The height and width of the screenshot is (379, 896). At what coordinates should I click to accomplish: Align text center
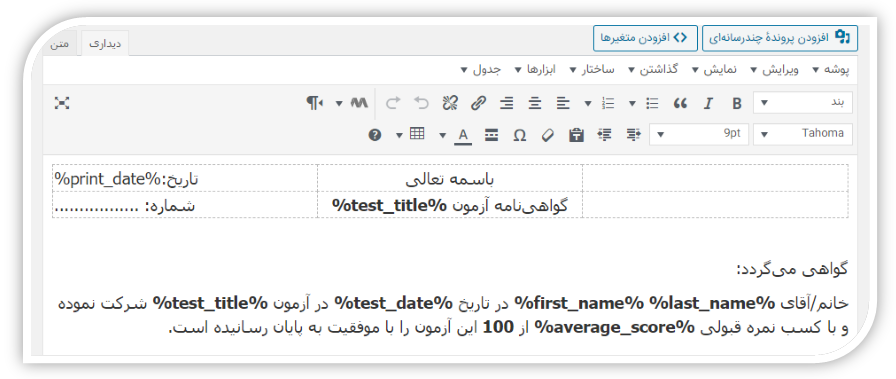pyautogui.click(x=534, y=103)
